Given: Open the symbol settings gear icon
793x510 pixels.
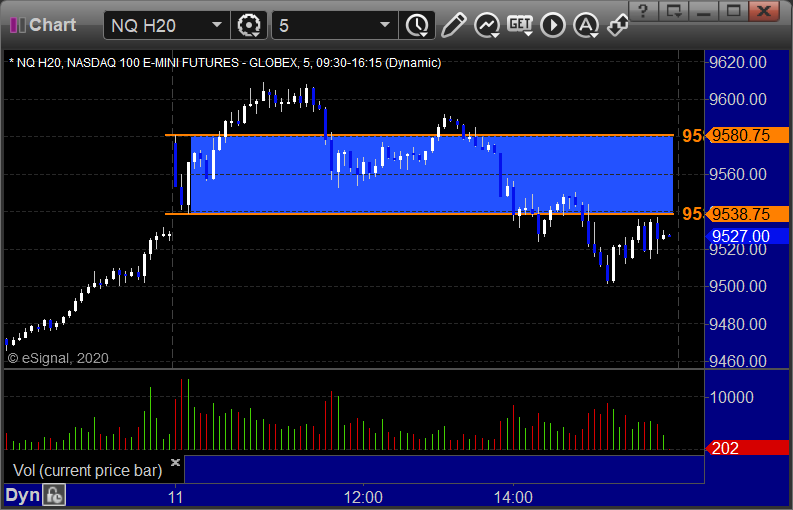Looking at the screenshot, I should 249,25.
